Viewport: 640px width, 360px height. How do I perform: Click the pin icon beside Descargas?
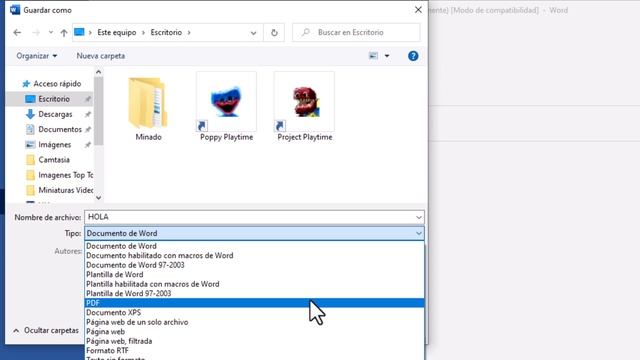pos(87,114)
